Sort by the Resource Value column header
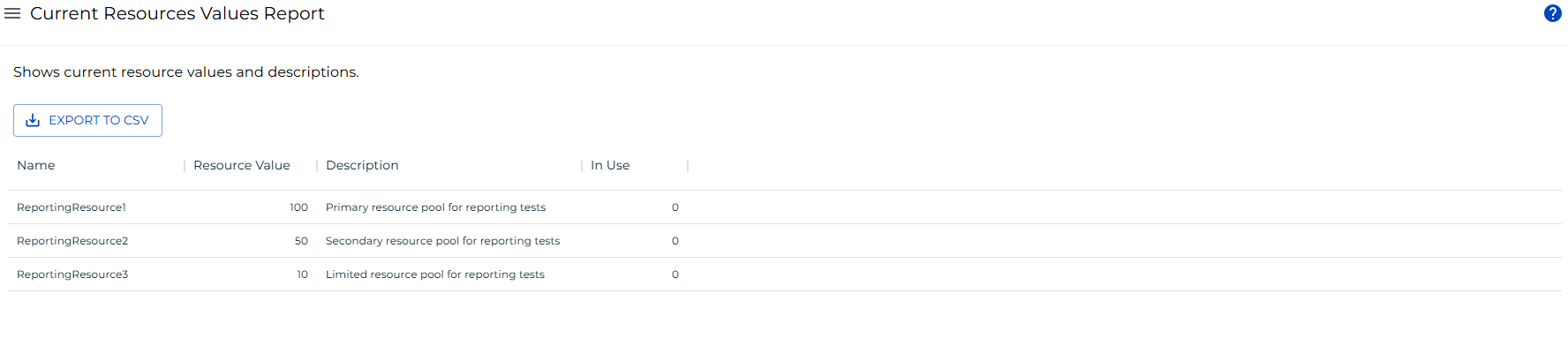Screen dimensions: 1568x361 point(241,166)
